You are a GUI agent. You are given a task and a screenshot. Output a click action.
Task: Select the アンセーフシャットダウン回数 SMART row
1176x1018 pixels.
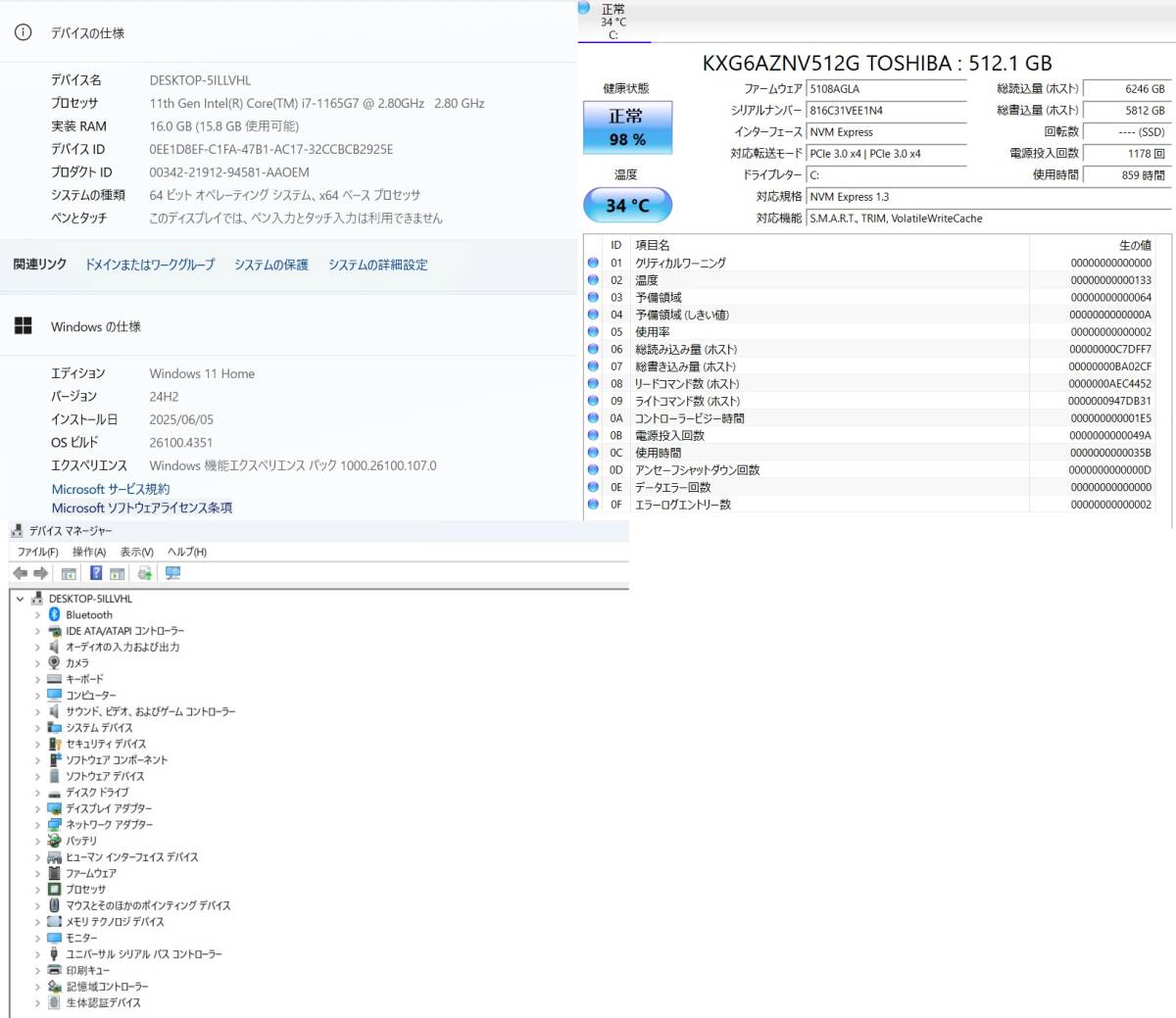click(x=869, y=470)
